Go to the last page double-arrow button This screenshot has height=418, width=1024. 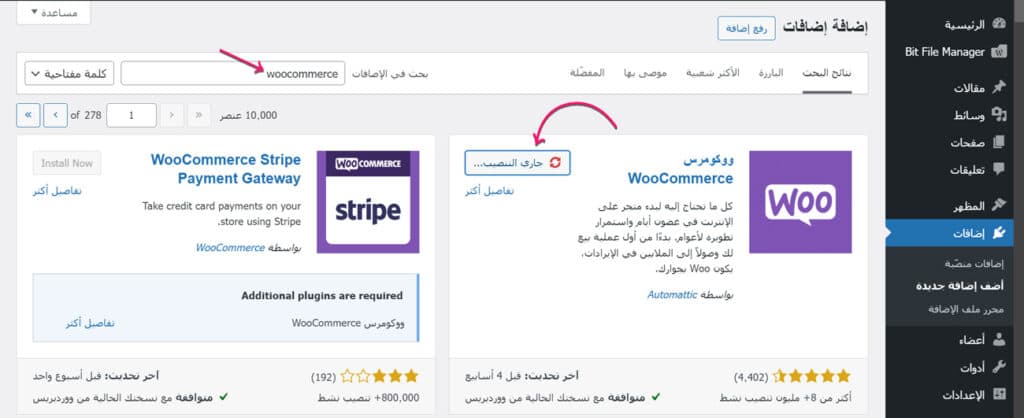pyautogui.click(x=28, y=115)
